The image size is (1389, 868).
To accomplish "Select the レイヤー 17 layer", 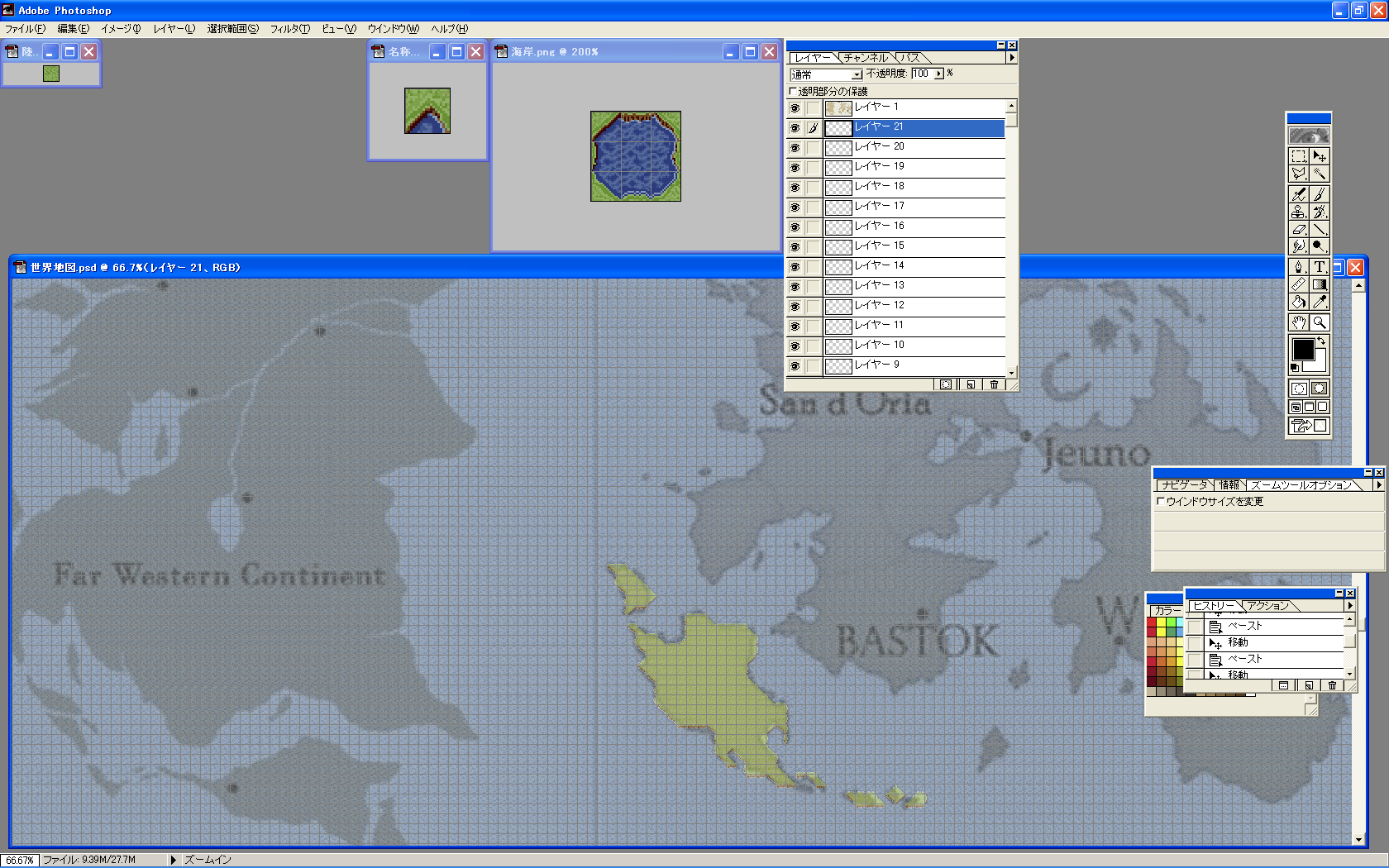I will pos(914,207).
